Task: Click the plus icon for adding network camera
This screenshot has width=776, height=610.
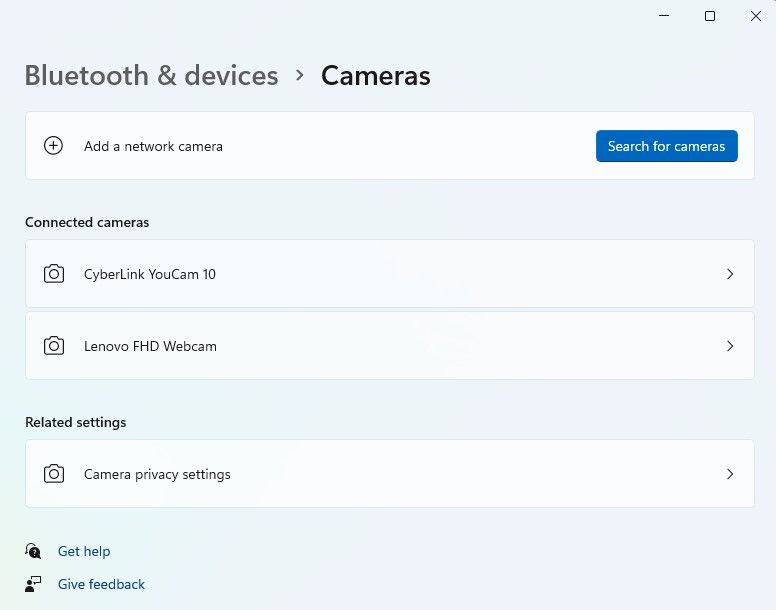Action: point(54,146)
